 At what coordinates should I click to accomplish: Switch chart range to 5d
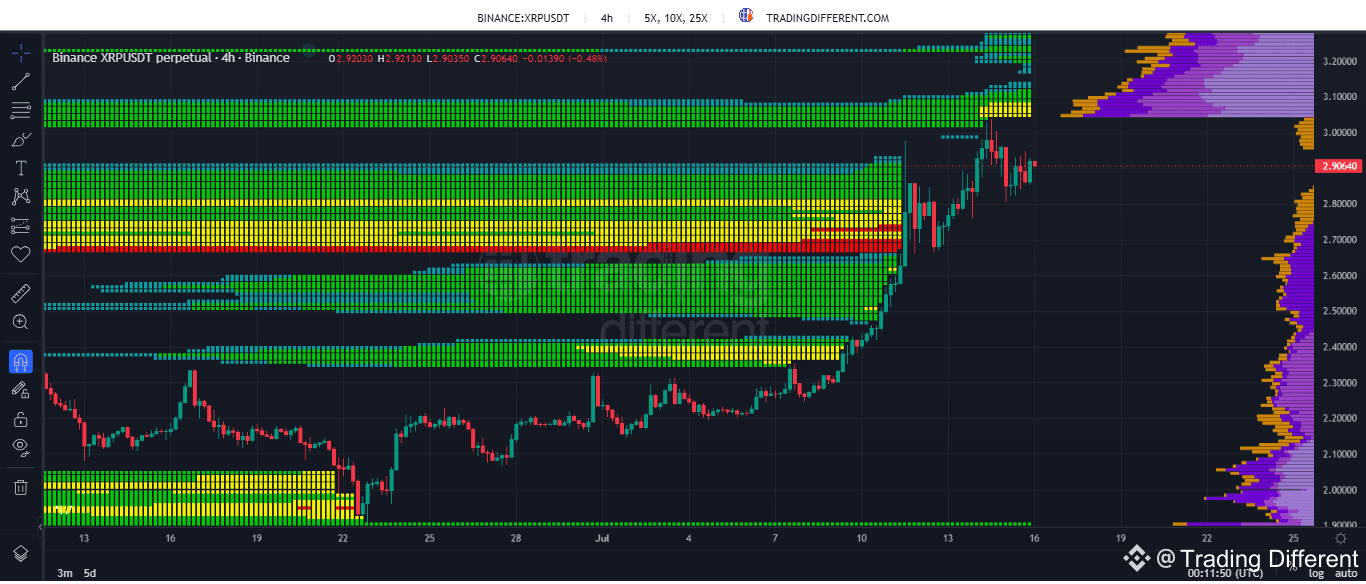coord(90,573)
